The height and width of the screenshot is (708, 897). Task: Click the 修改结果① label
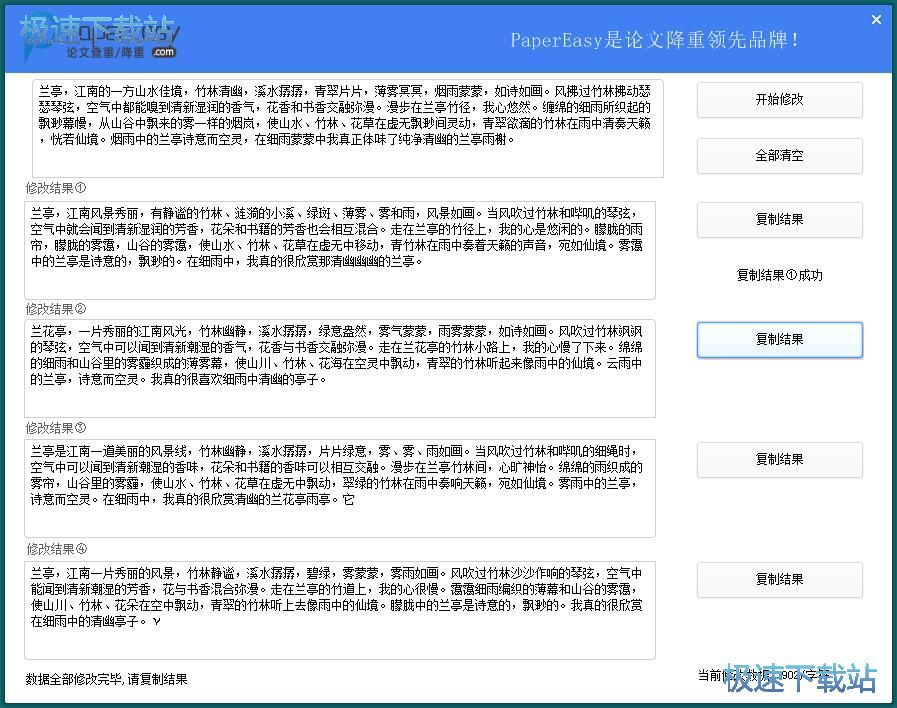pos(55,188)
